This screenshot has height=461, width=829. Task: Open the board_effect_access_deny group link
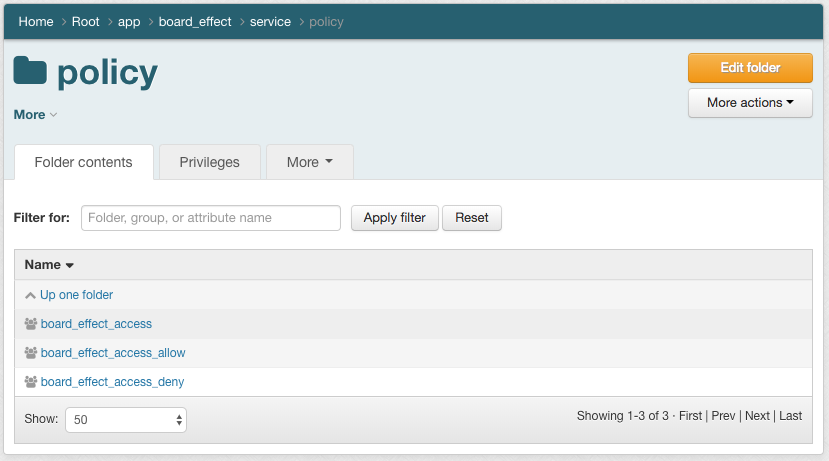[x=112, y=382]
